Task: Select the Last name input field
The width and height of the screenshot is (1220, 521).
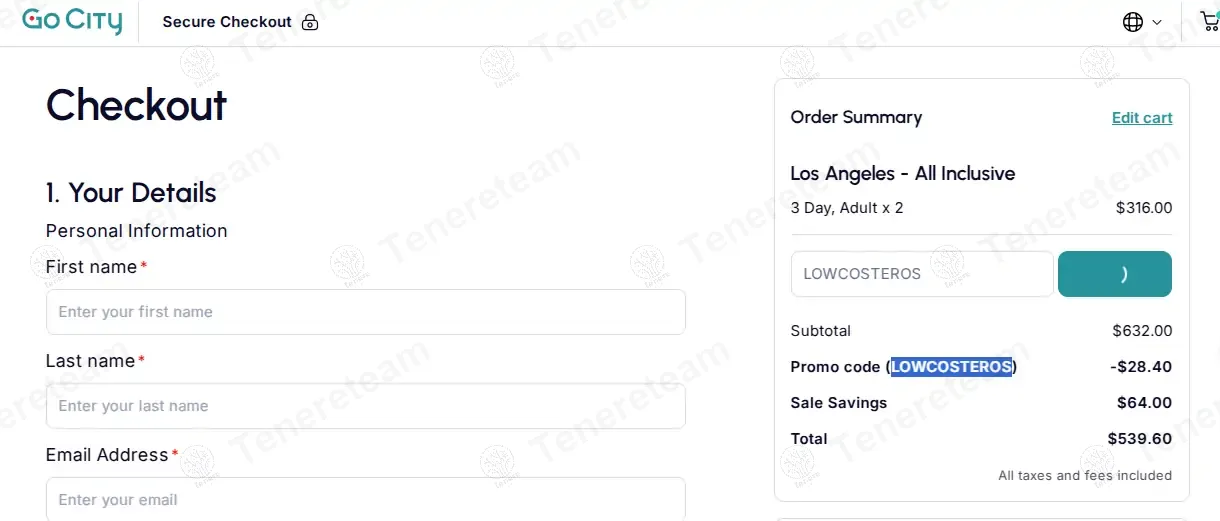Action: tap(365, 406)
